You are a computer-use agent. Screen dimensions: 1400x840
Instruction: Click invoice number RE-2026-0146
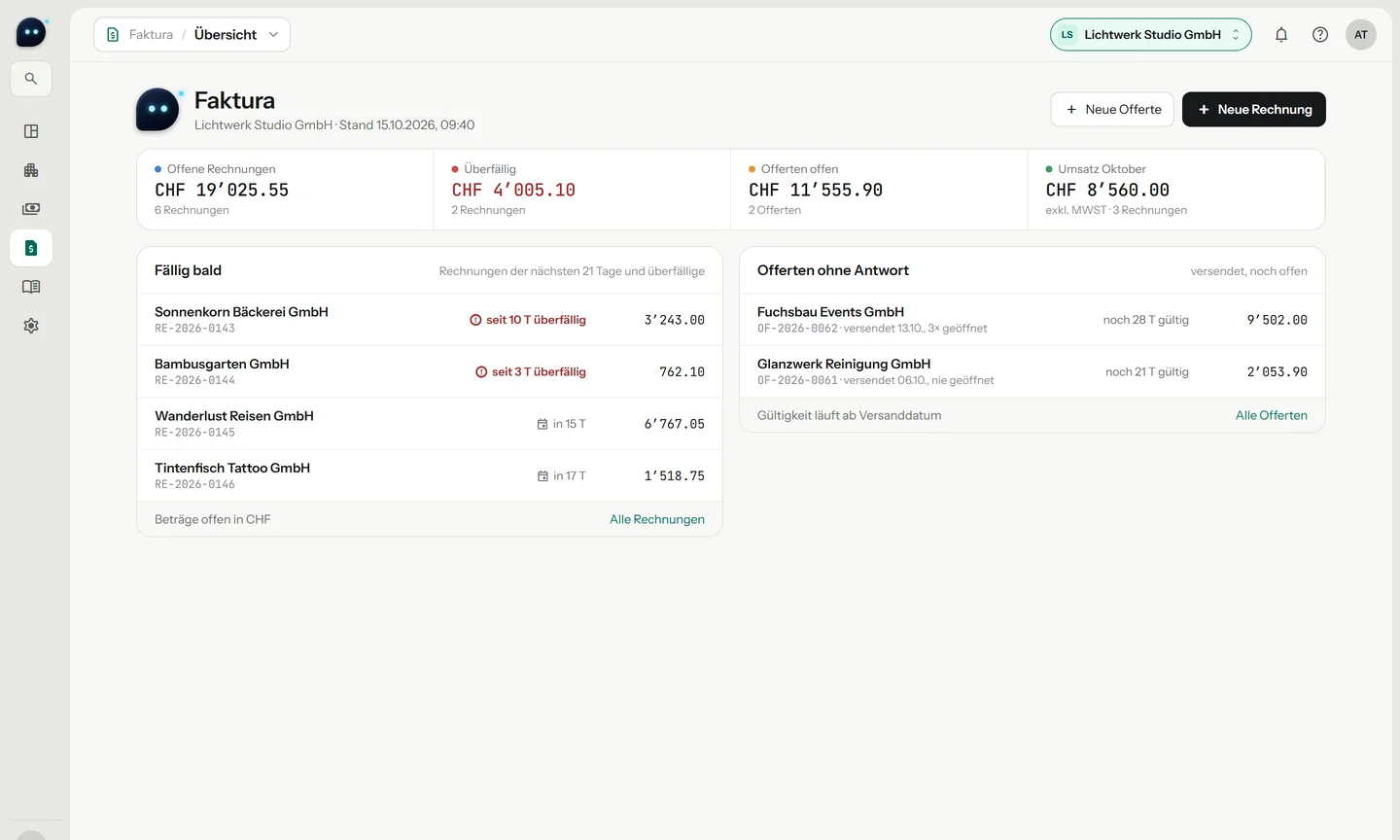(x=194, y=484)
